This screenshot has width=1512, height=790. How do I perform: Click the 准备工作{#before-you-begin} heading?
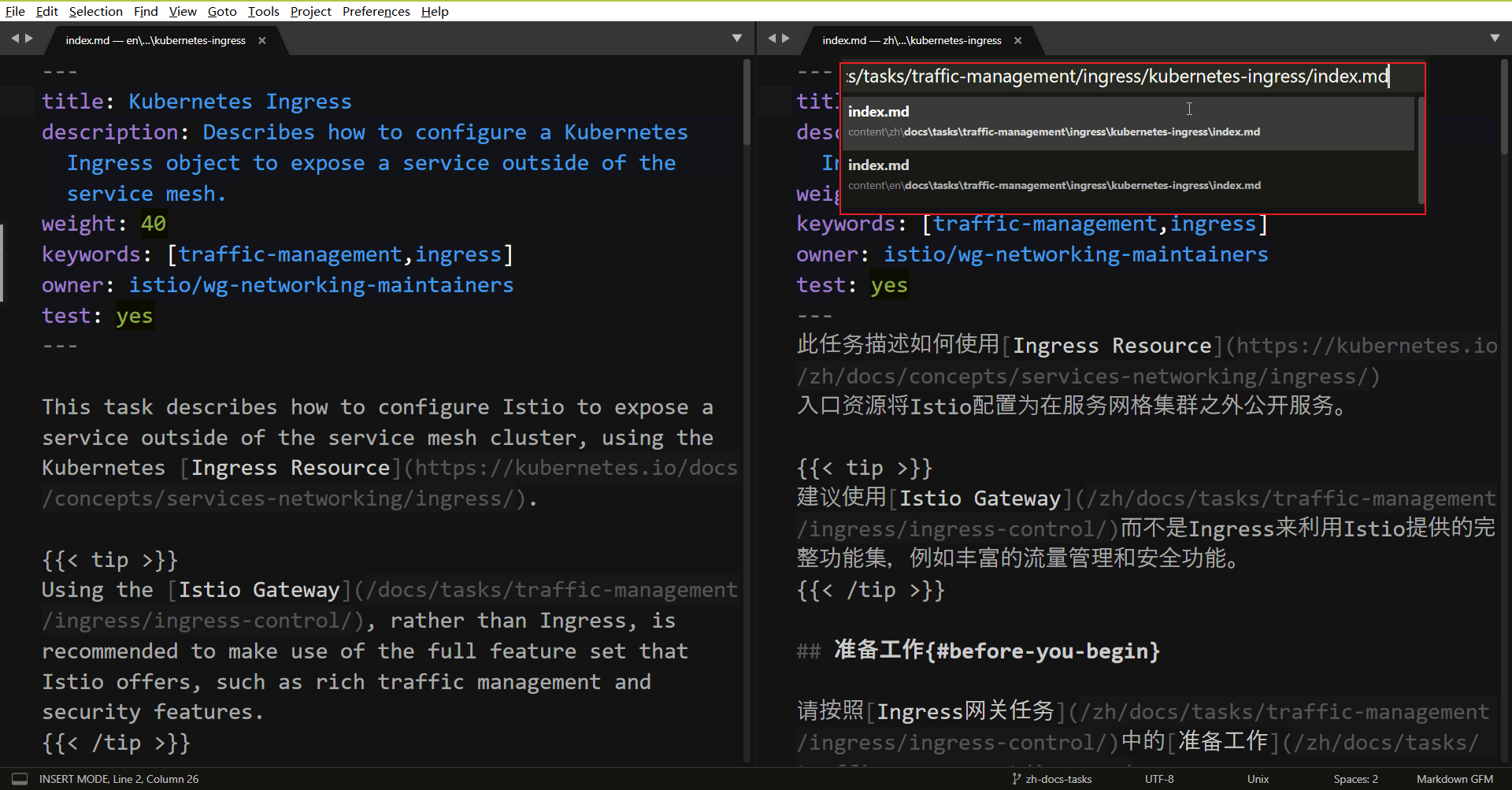[997, 651]
